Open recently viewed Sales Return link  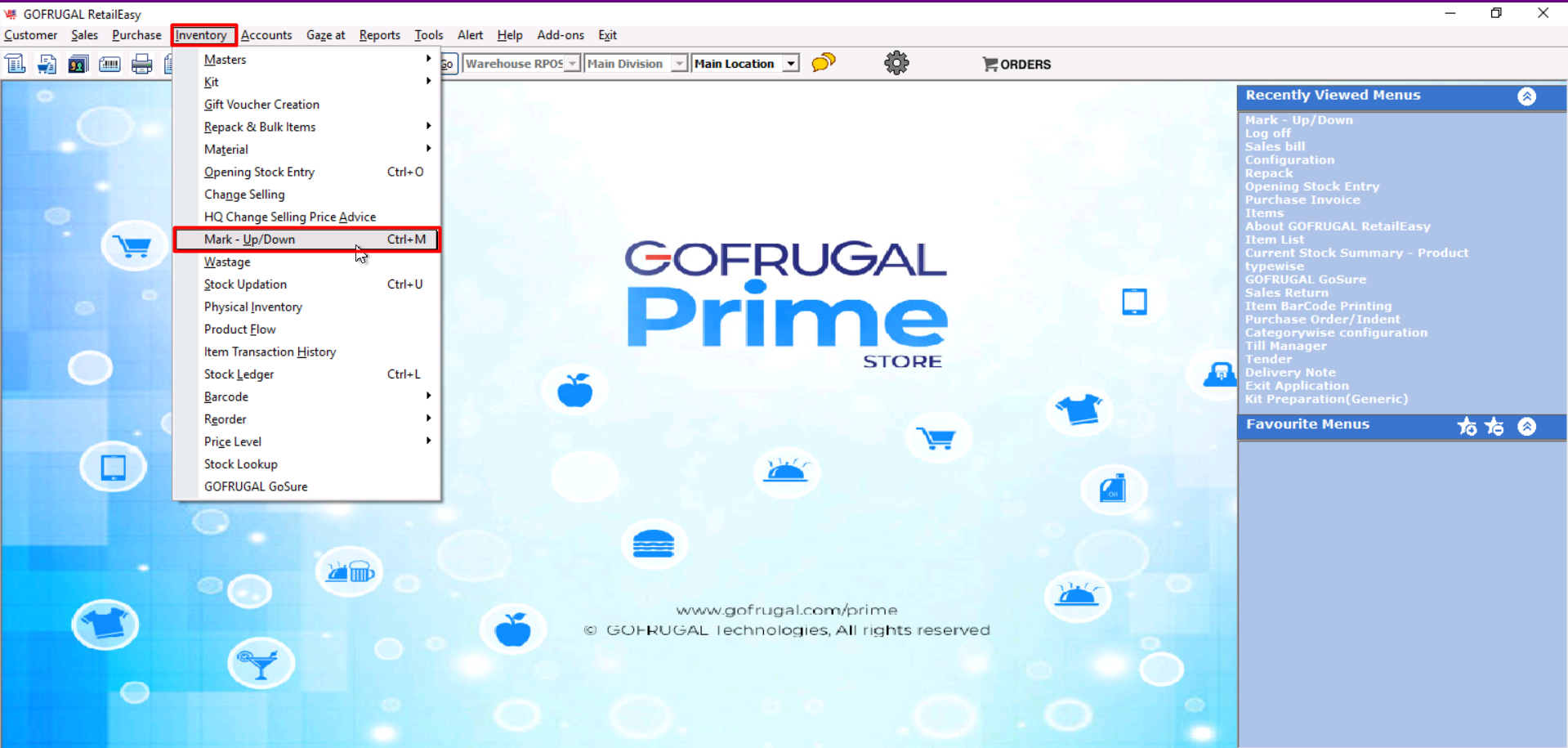coord(1287,293)
